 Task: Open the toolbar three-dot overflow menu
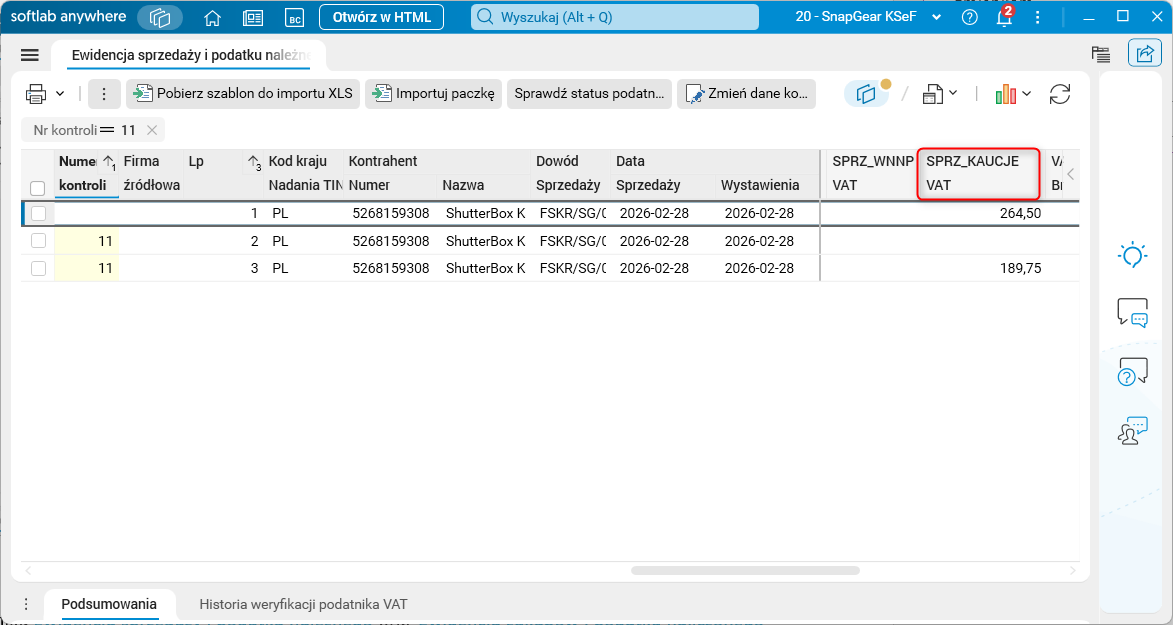click(x=104, y=94)
